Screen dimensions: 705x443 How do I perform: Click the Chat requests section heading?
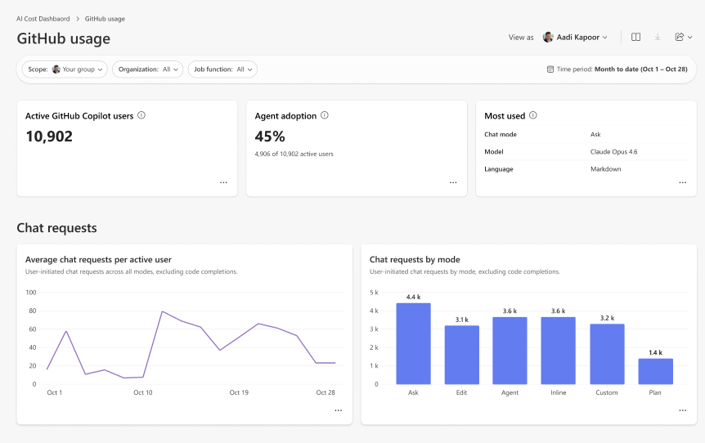(57, 228)
